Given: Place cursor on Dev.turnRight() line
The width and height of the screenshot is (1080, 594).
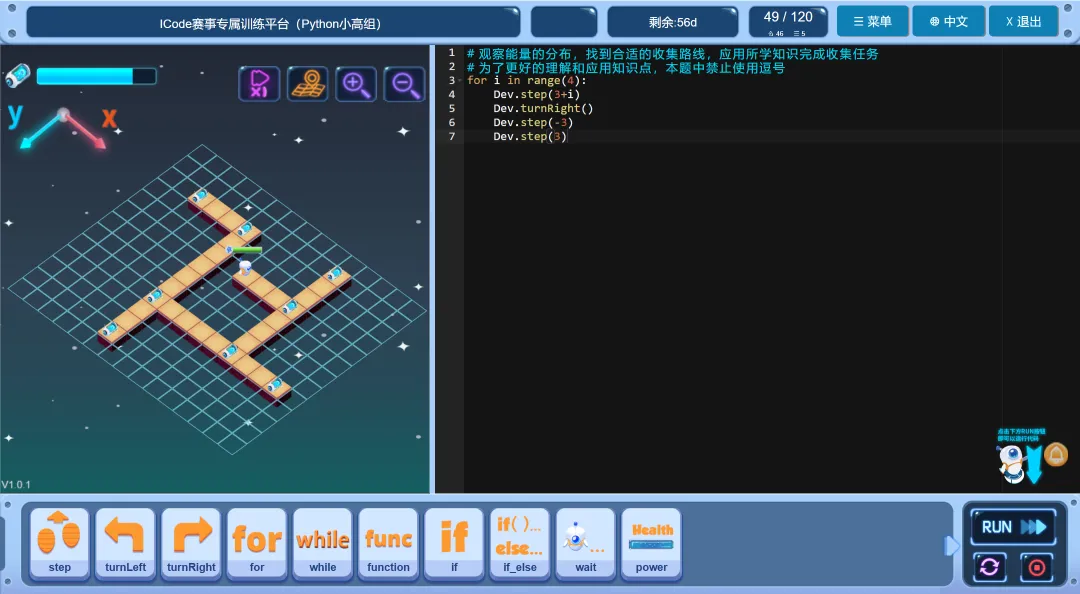Looking at the screenshot, I should (543, 108).
